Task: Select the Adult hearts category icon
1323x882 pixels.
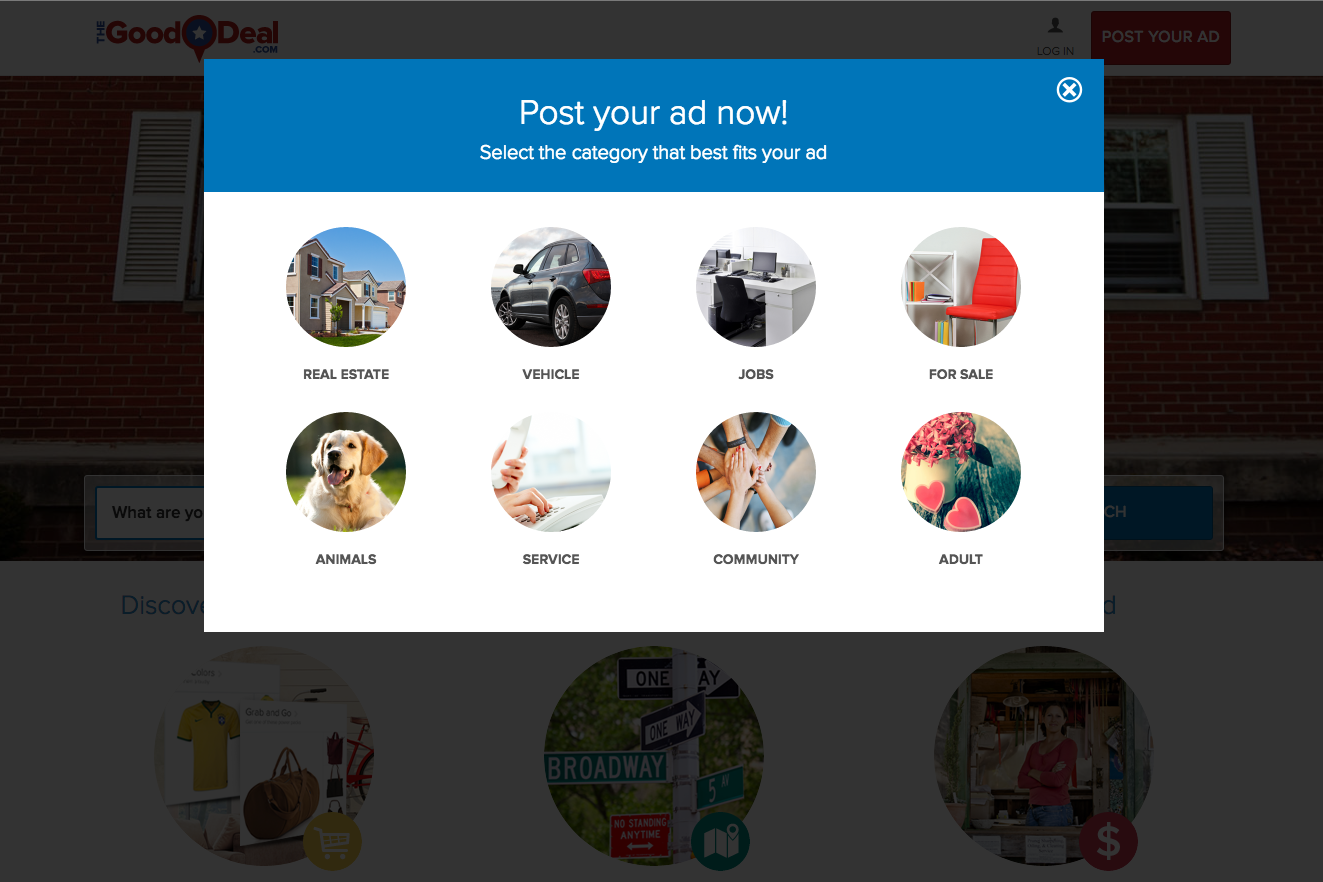Action: (961, 472)
